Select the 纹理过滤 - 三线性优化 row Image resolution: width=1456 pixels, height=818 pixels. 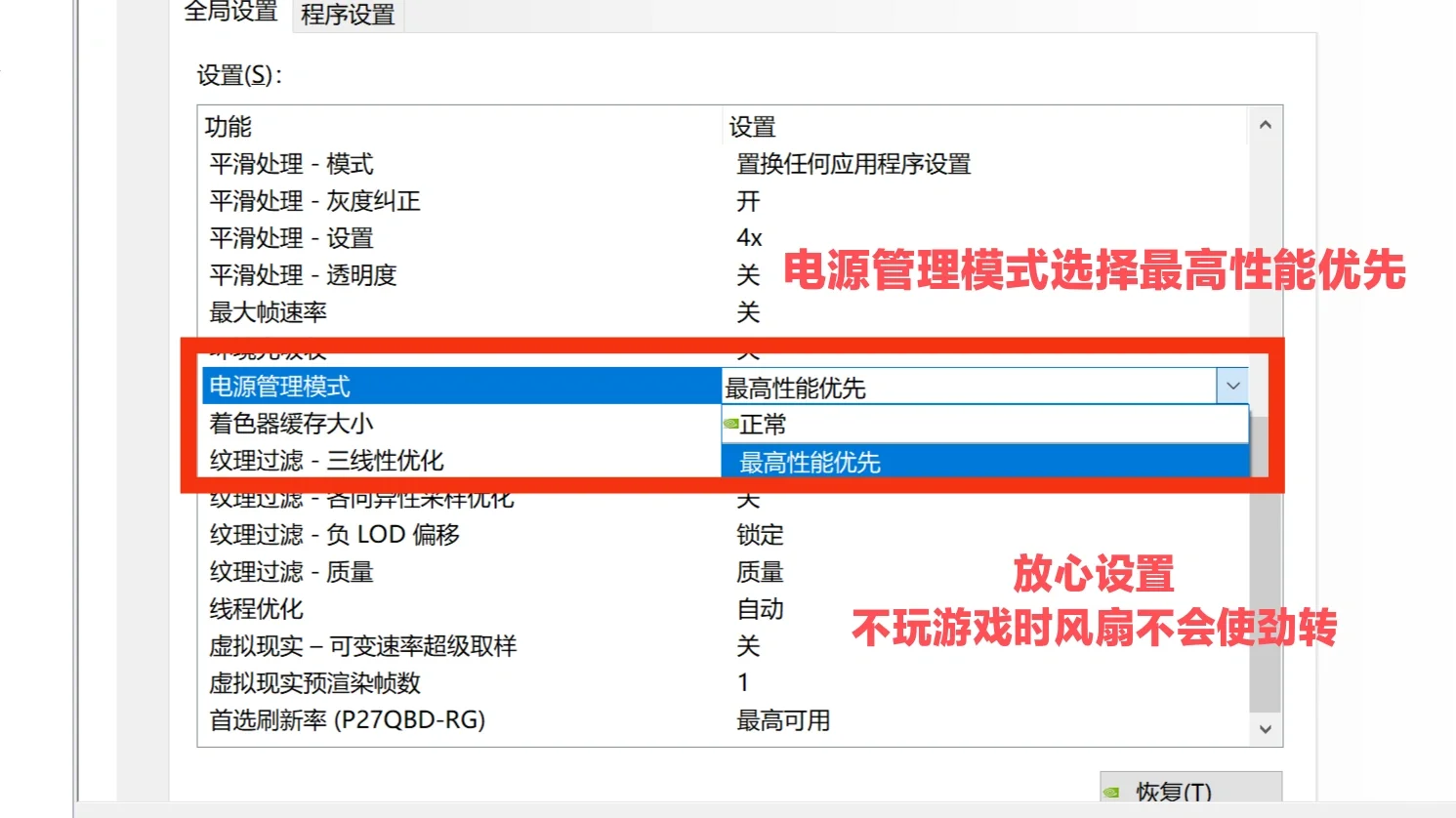[461, 461]
